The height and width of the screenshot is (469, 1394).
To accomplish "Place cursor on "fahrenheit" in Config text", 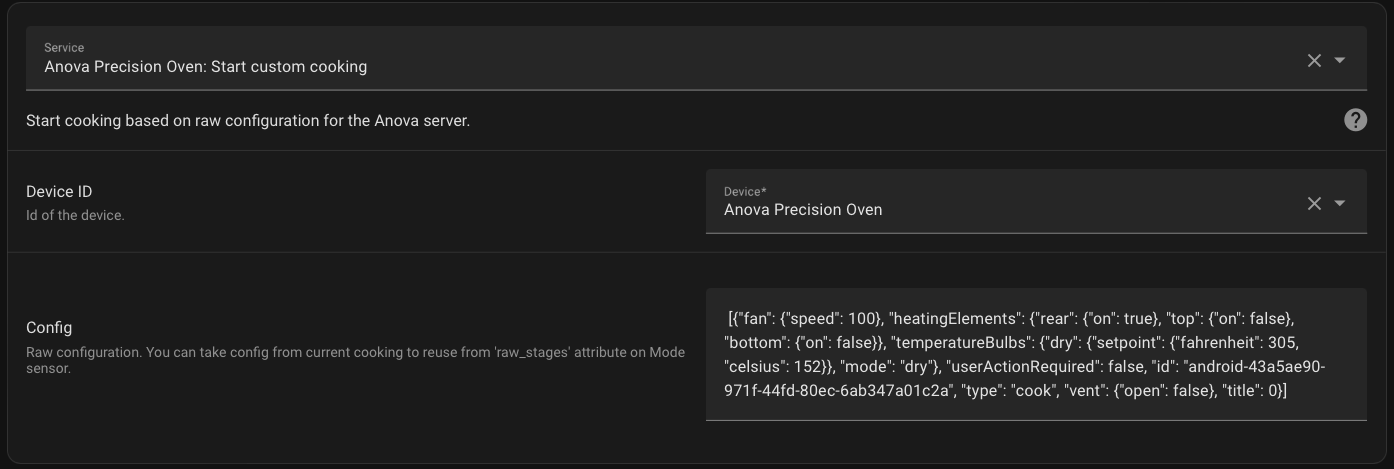I will click(1222, 343).
